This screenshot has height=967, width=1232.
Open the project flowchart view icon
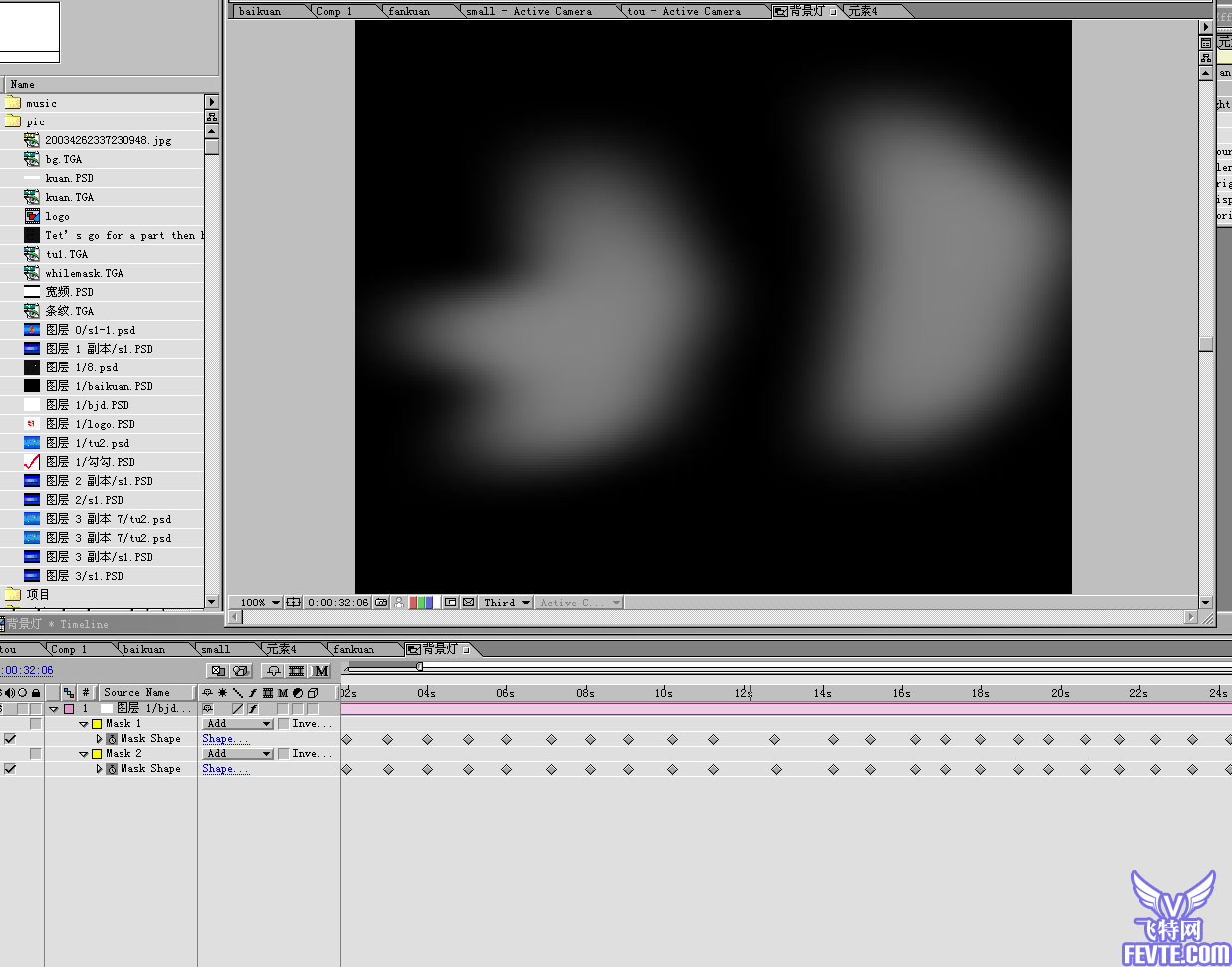(x=212, y=117)
